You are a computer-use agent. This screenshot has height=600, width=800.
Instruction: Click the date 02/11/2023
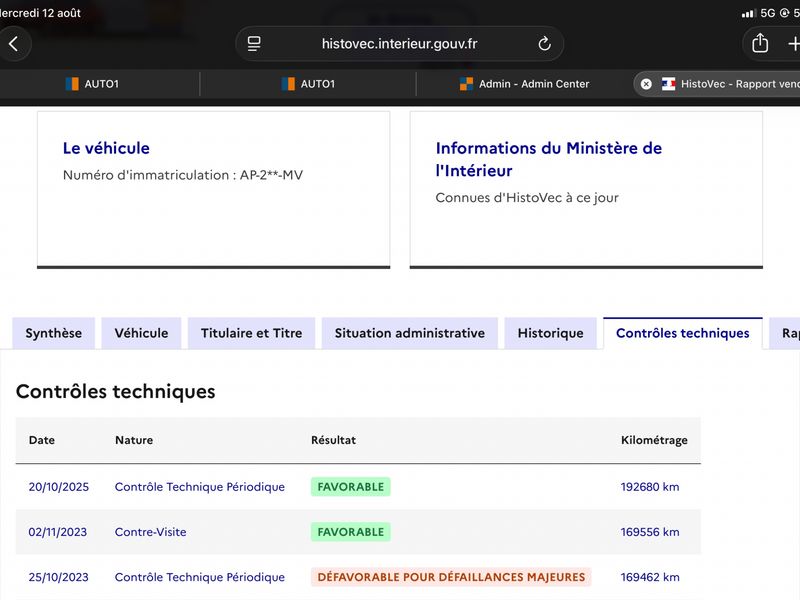point(58,532)
